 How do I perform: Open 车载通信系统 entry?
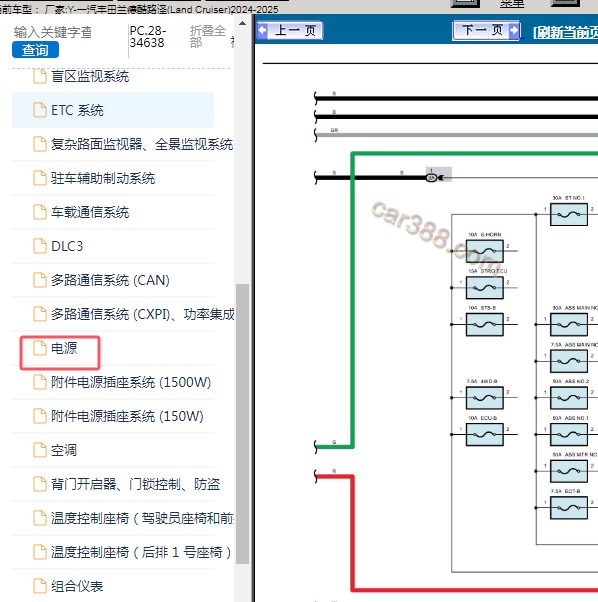pyautogui.click(x=90, y=212)
